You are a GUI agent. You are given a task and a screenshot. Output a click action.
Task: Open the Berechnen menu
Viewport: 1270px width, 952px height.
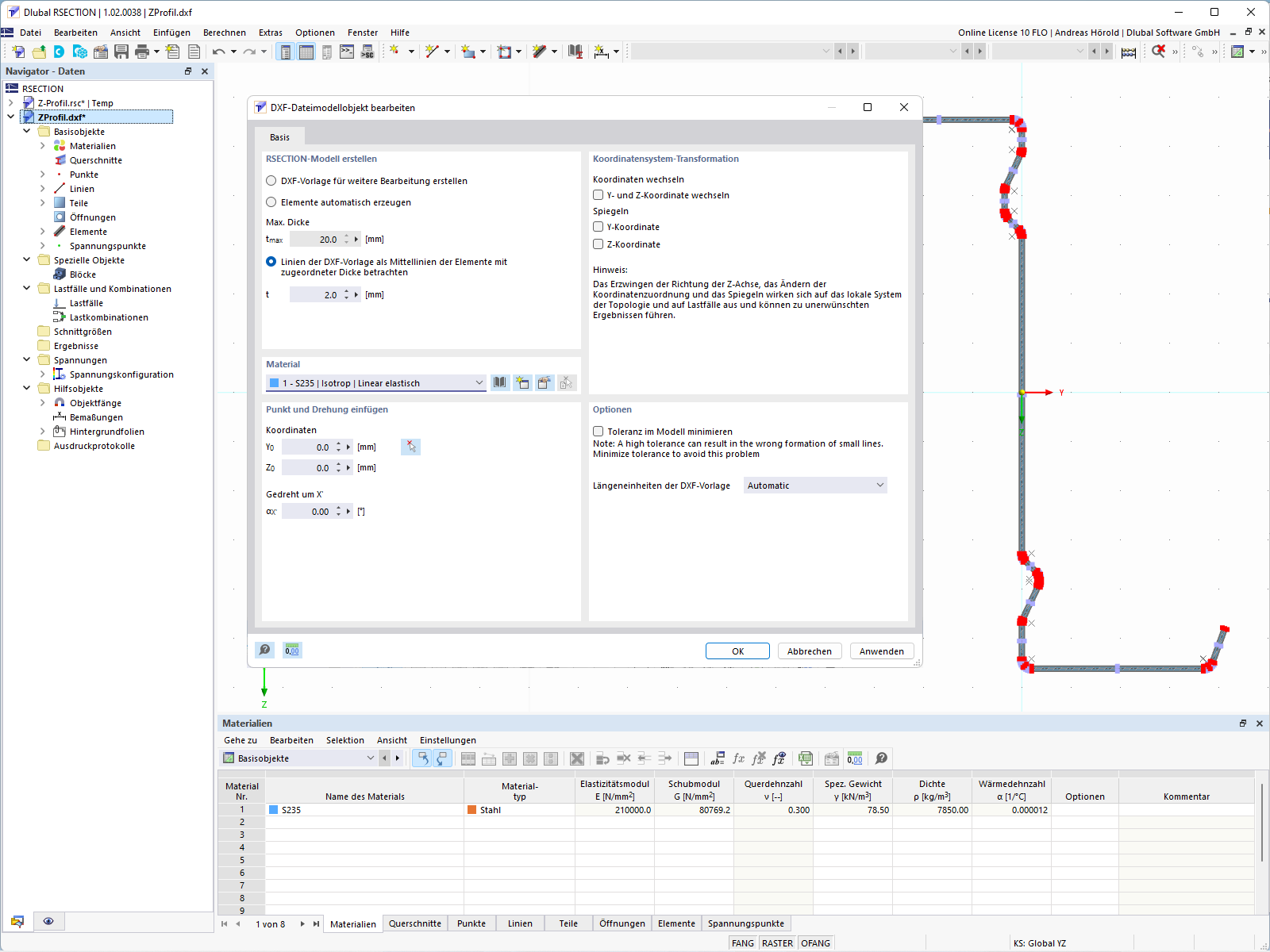225,33
